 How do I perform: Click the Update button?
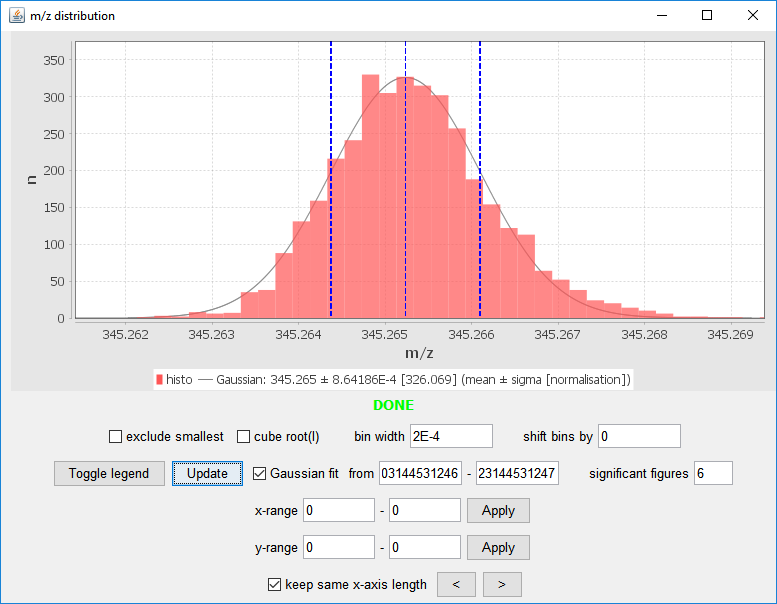pyautogui.click(x=207, y=474)
